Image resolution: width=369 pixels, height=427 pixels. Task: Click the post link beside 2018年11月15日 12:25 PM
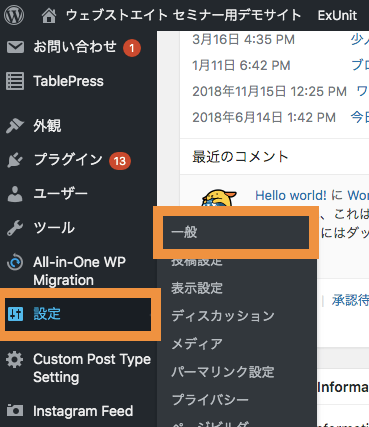[363, 91]
